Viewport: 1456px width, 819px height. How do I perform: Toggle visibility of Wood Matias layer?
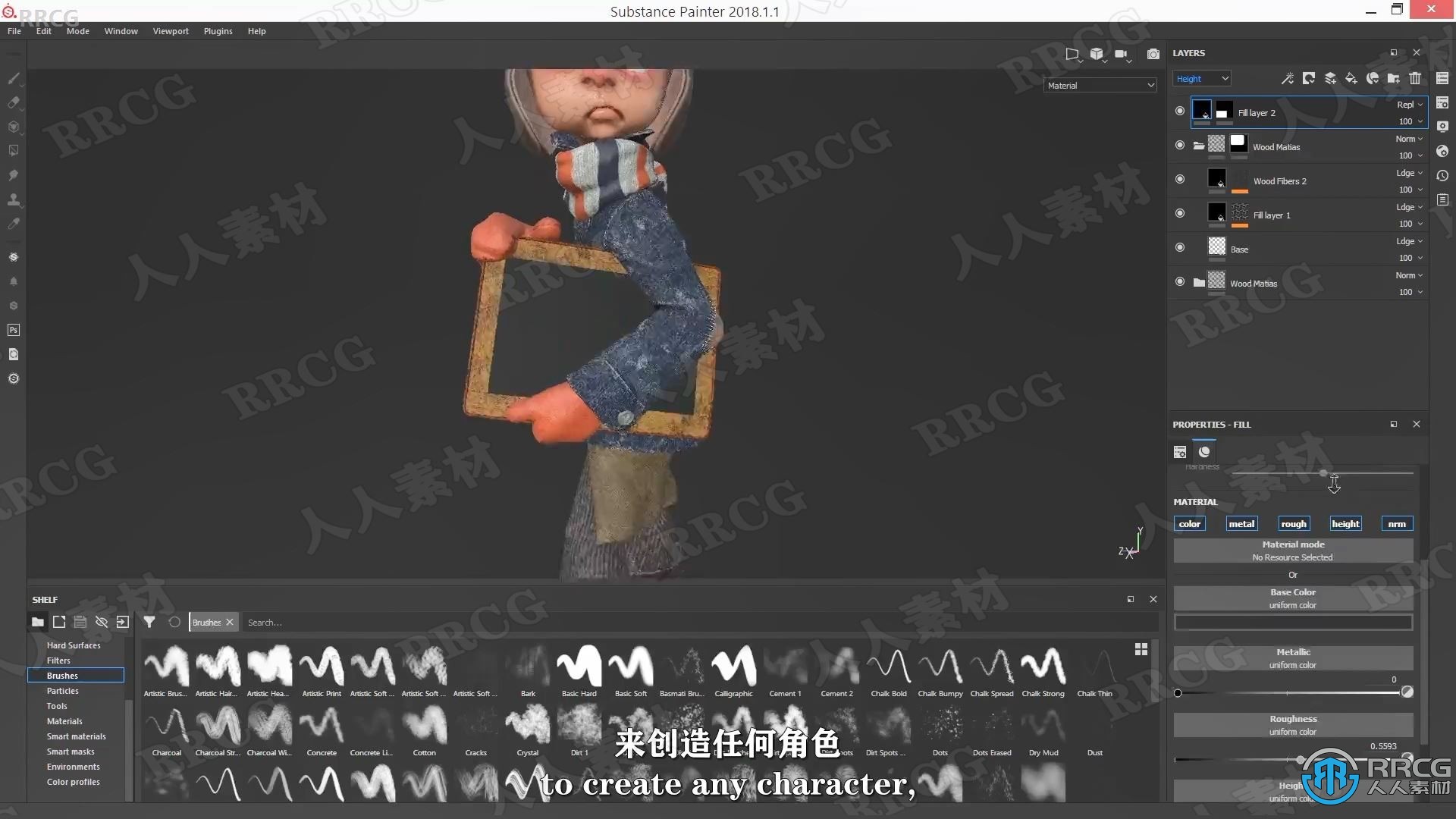coord(1180,146)
